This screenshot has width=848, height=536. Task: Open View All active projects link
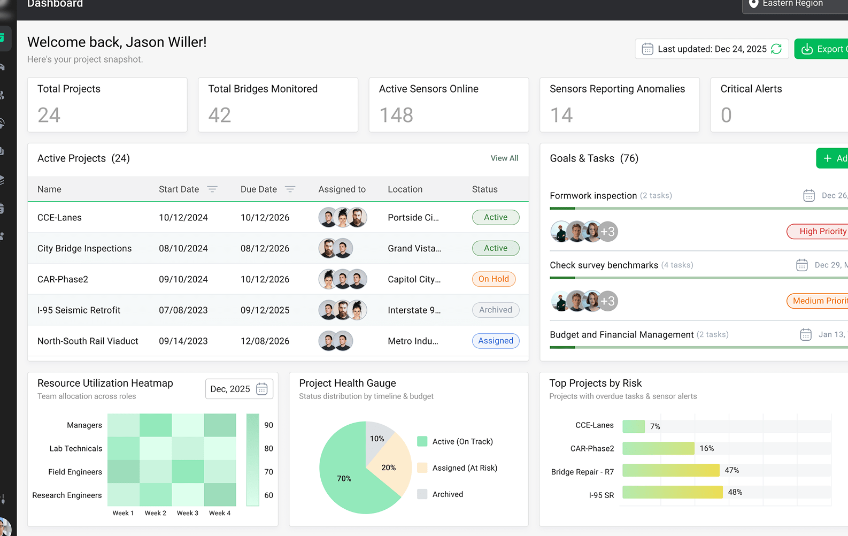pyautogui.click(x=504, y=158)
